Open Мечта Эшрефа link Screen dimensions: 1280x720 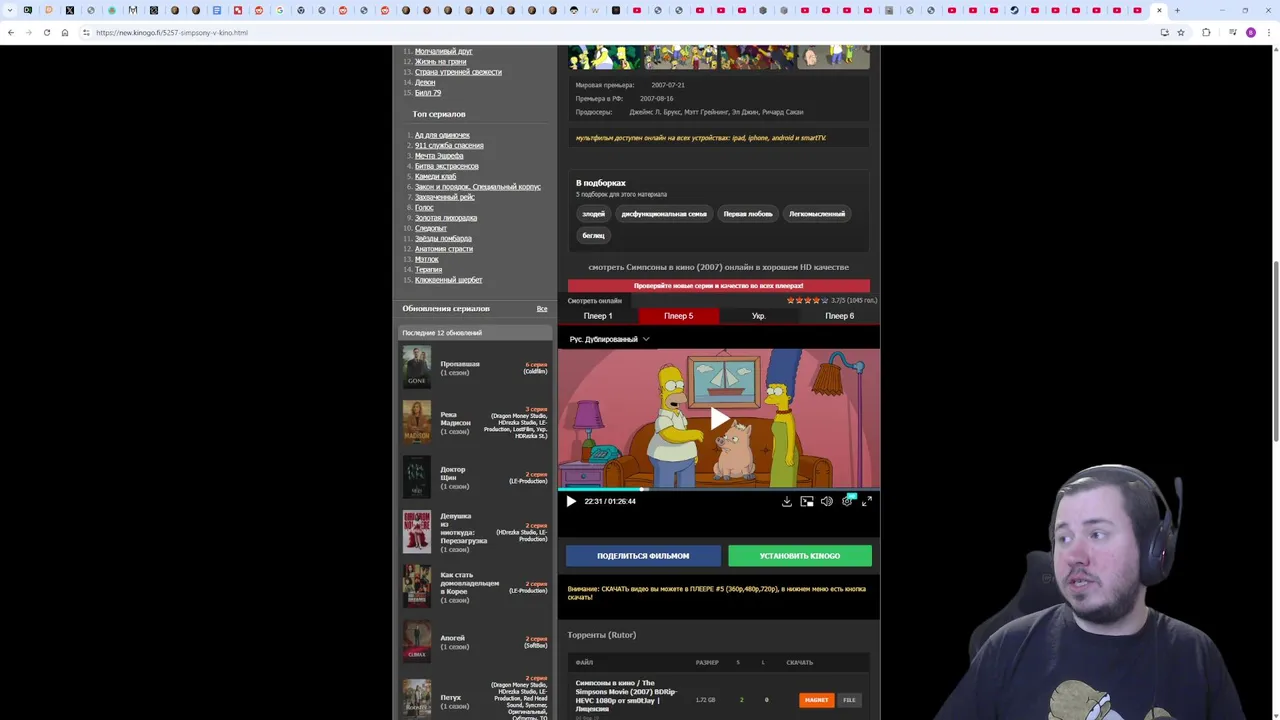439,156
